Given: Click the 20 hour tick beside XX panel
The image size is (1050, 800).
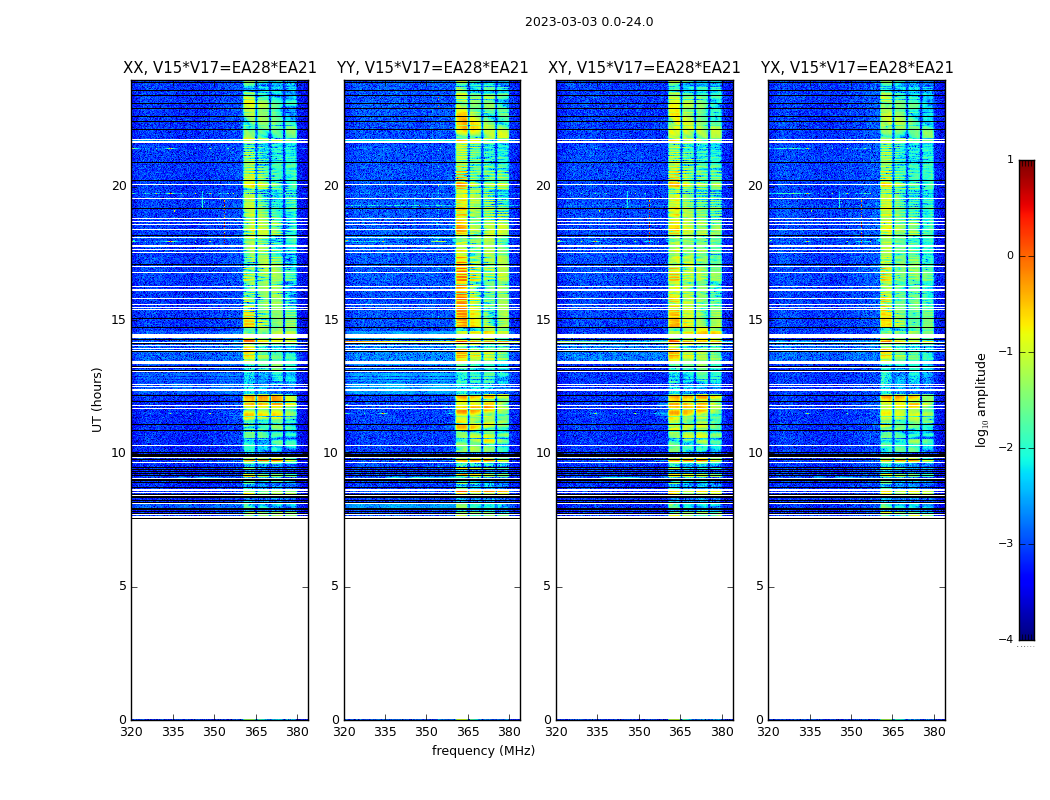Looking at the screenshot, I should [119, 186].
